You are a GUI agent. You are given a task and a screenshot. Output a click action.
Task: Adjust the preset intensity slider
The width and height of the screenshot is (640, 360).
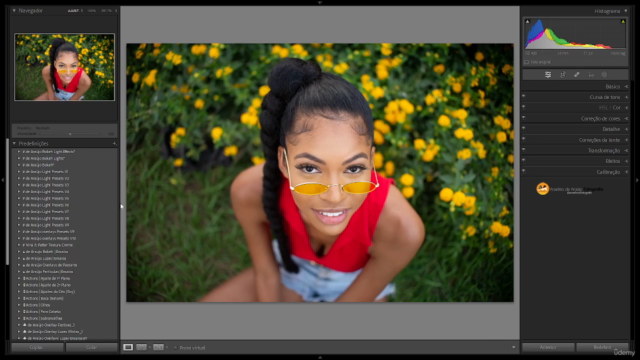coord(70,134)
